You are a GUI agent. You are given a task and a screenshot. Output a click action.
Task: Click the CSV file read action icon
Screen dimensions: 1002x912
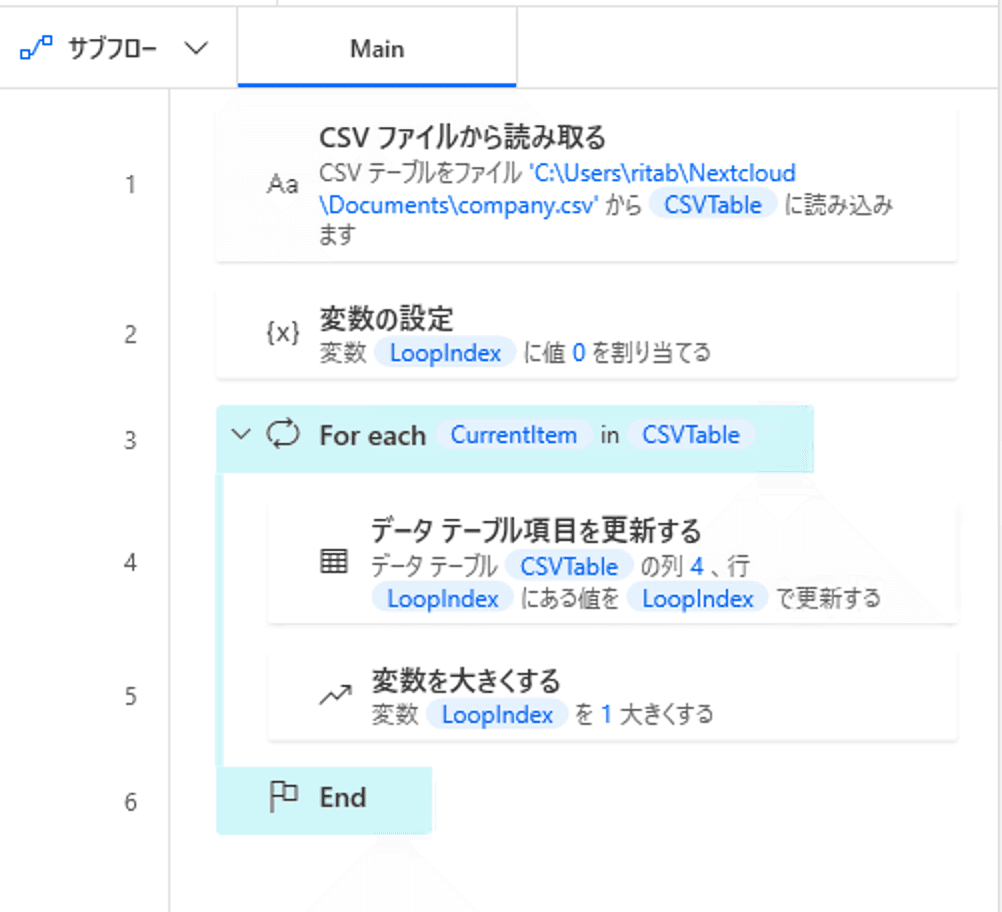[282, 185]
